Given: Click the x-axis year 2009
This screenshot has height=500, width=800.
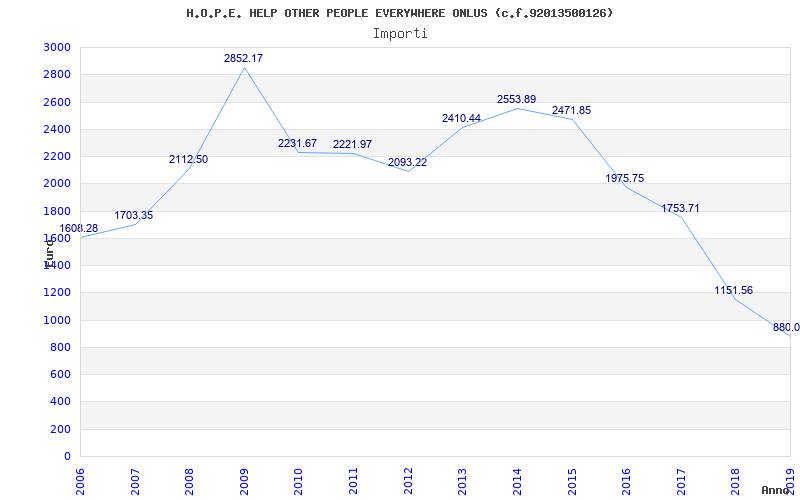Looking at the screenshot, I should tap(244, 480).
